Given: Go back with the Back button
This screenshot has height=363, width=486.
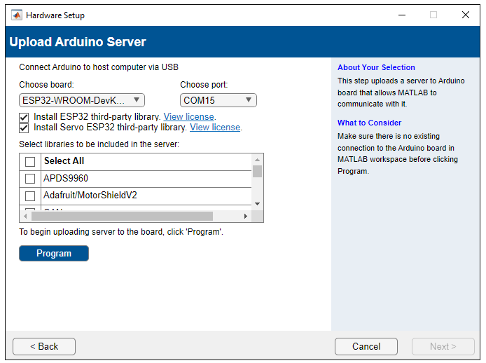Looking at the screenshot, I should tap(44, 347).
